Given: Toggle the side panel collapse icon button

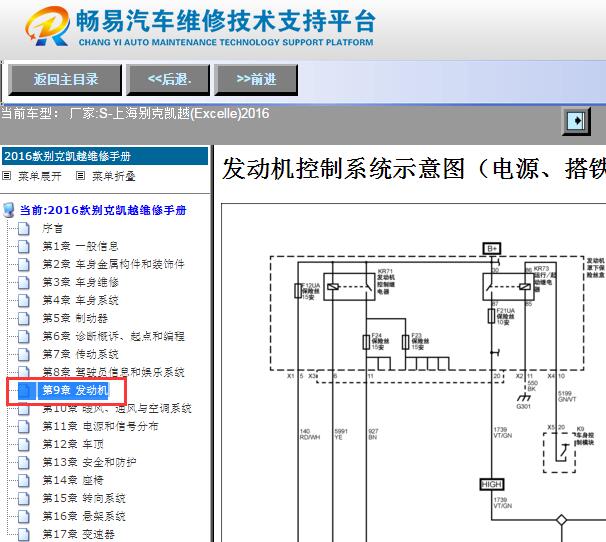Looking at the screenshot, I should [576, 121].
